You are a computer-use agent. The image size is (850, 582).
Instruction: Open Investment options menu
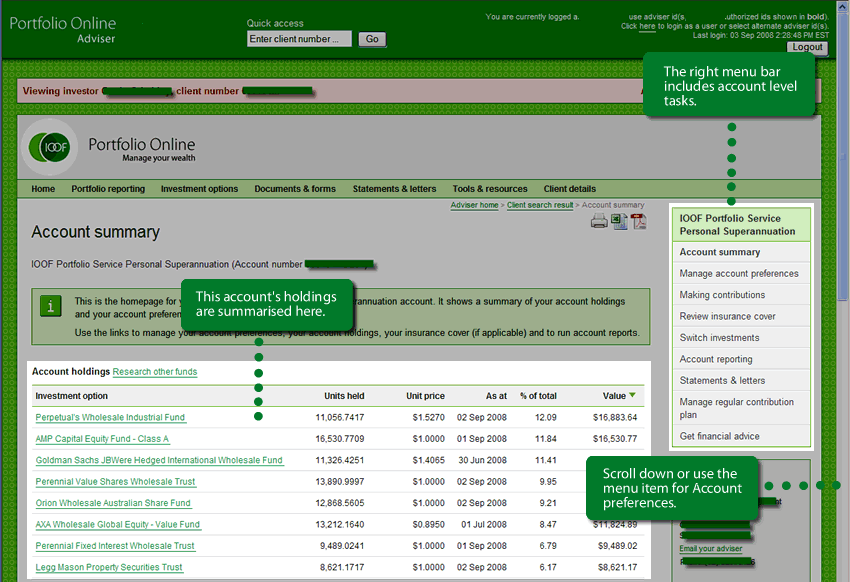coord(199,189)
